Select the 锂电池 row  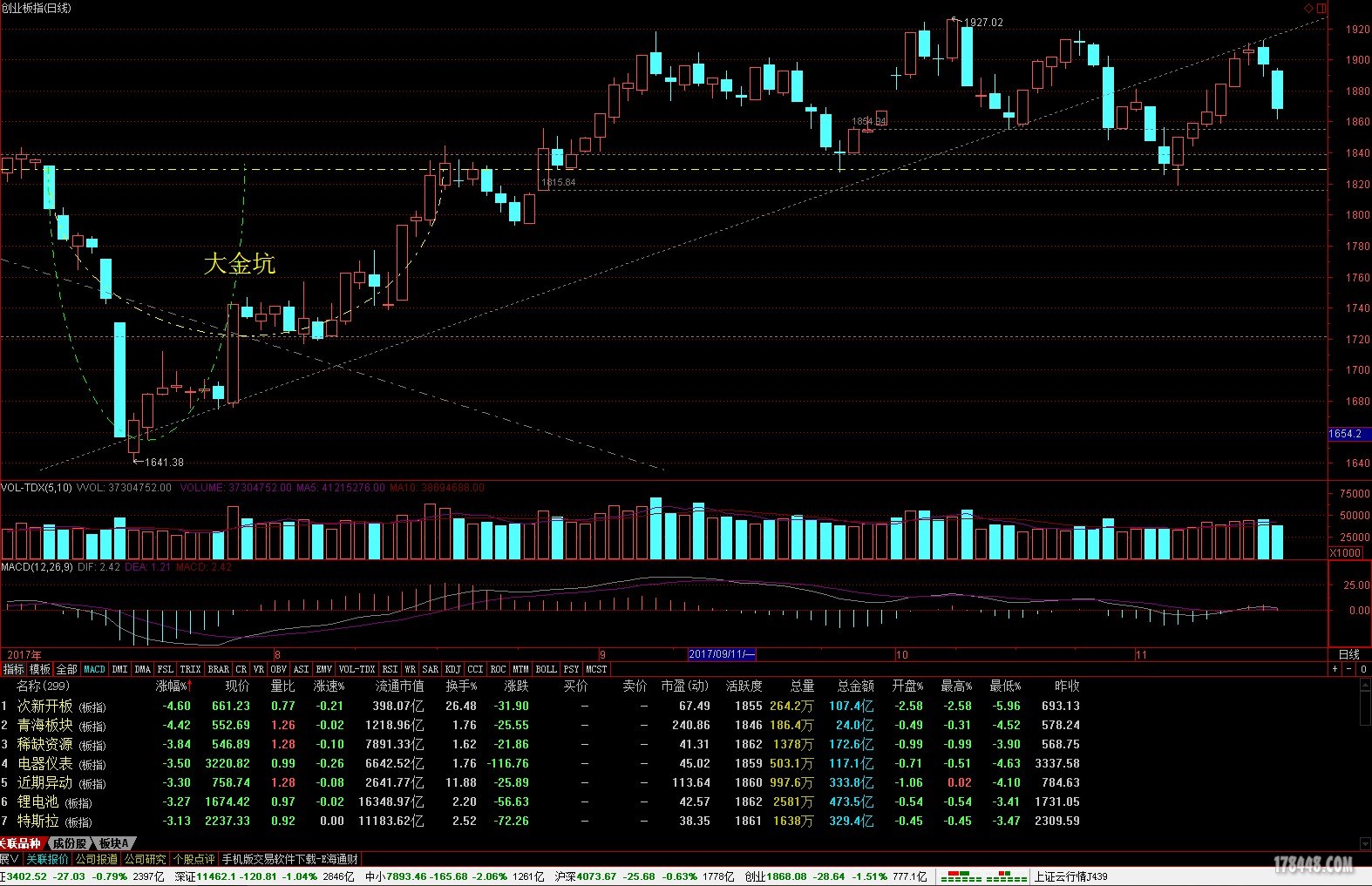[540, 802]
